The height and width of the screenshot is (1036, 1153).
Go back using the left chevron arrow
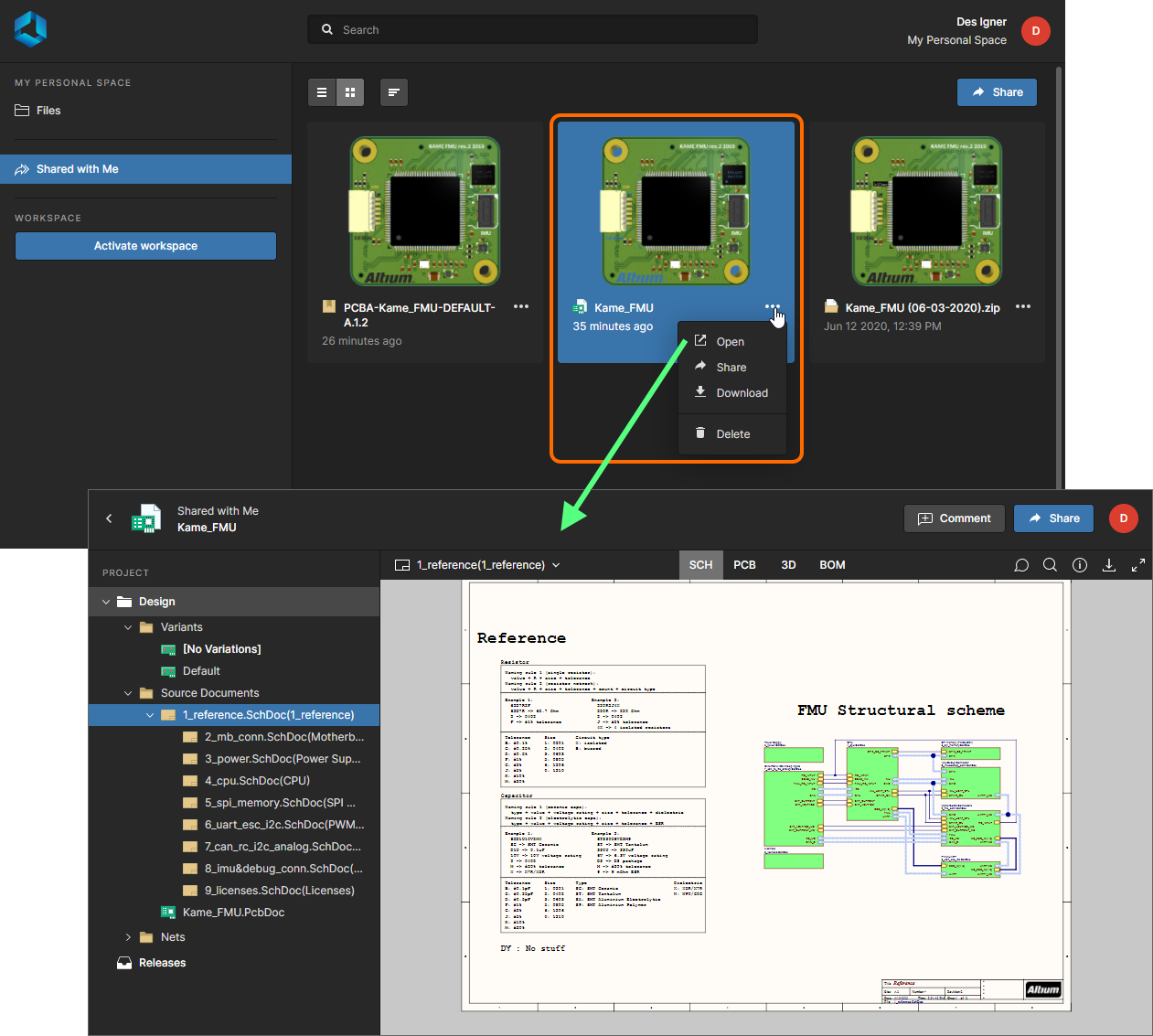pyautogui.click(x=109, y=518)
